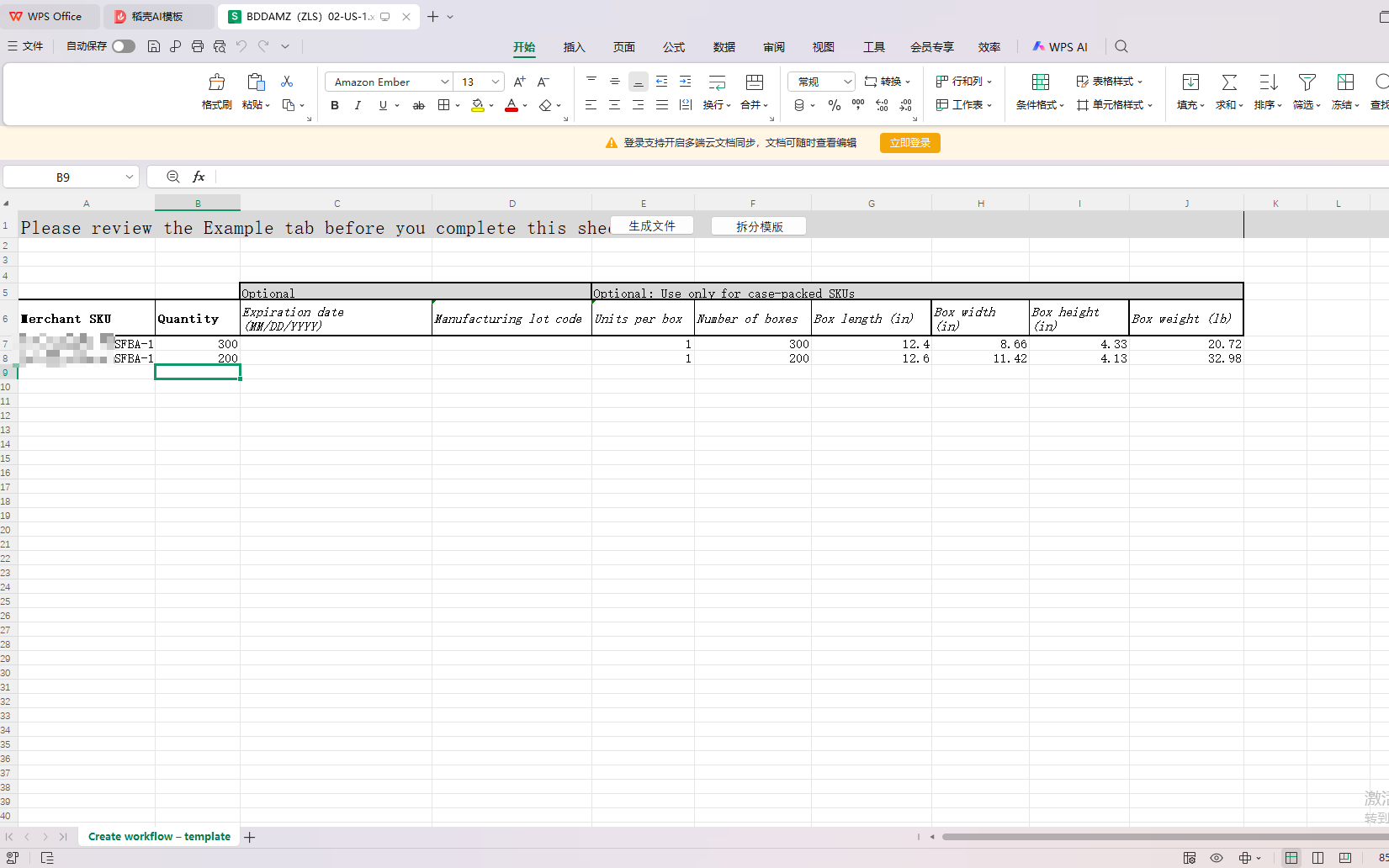
Task: Open print preview from quick access bar
Action: pyautogui.click(x=220, y=46)
